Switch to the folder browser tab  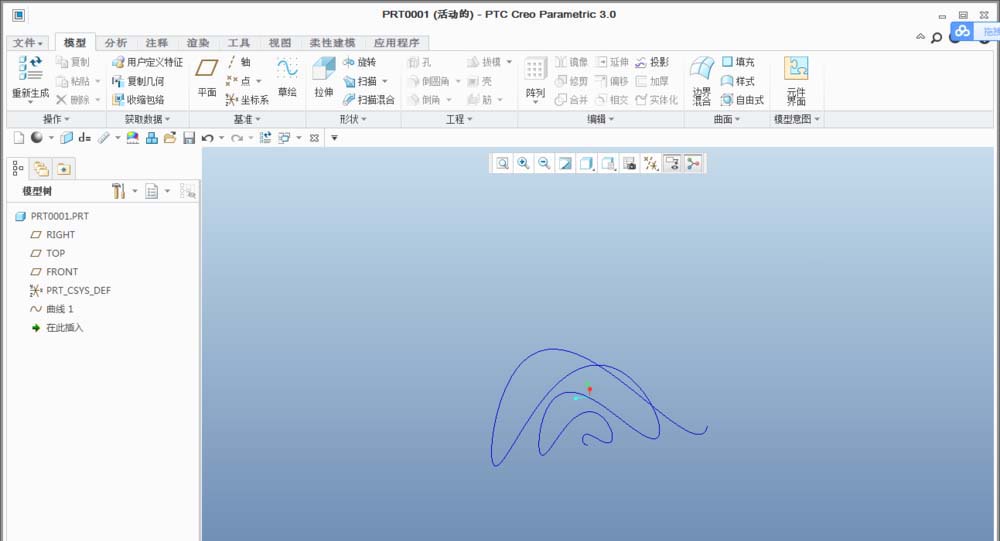pos(41,168)
